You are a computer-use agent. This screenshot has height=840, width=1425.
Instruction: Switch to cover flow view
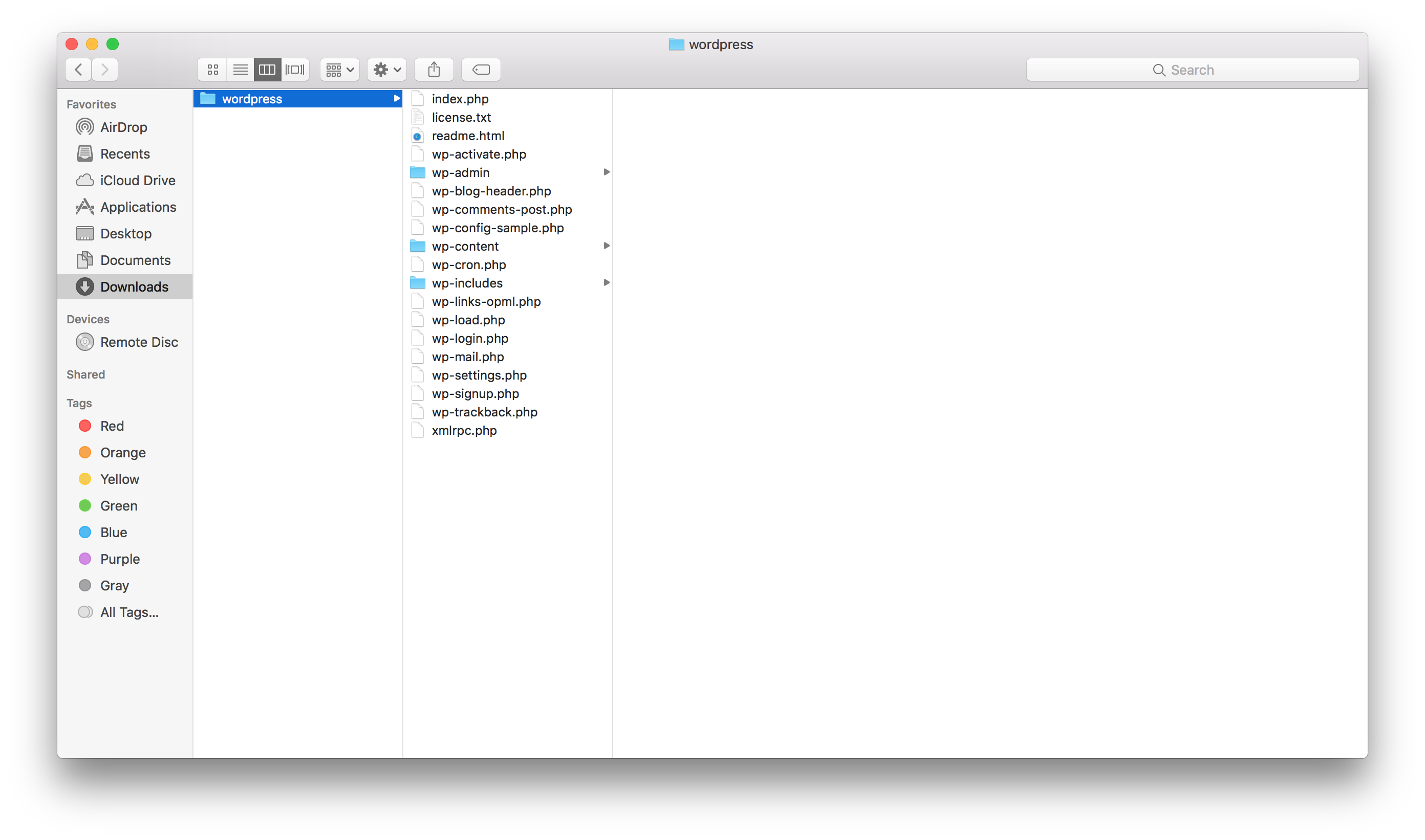[295, 70]
